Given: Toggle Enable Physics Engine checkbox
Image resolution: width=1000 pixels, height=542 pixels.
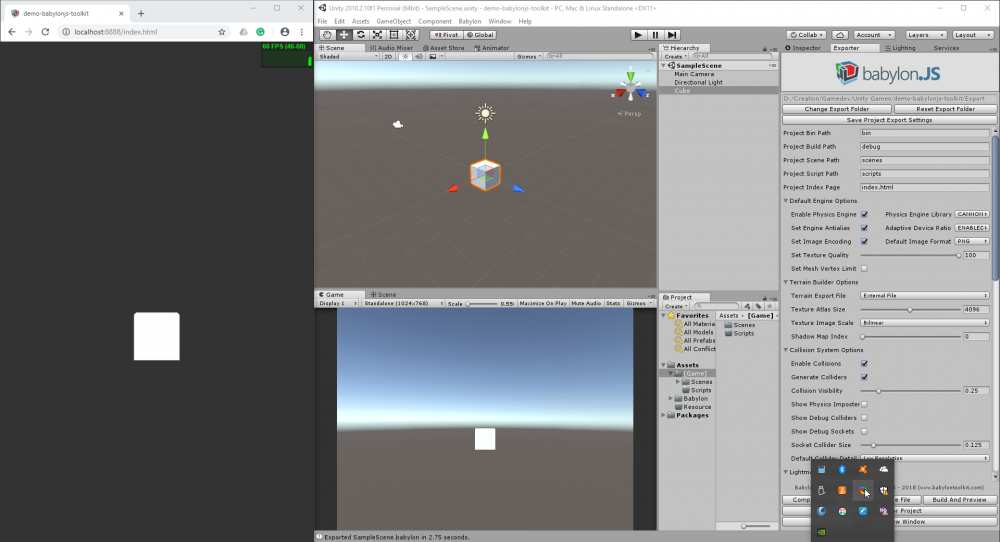Looking at the screenshot, I should click(864, 214).
